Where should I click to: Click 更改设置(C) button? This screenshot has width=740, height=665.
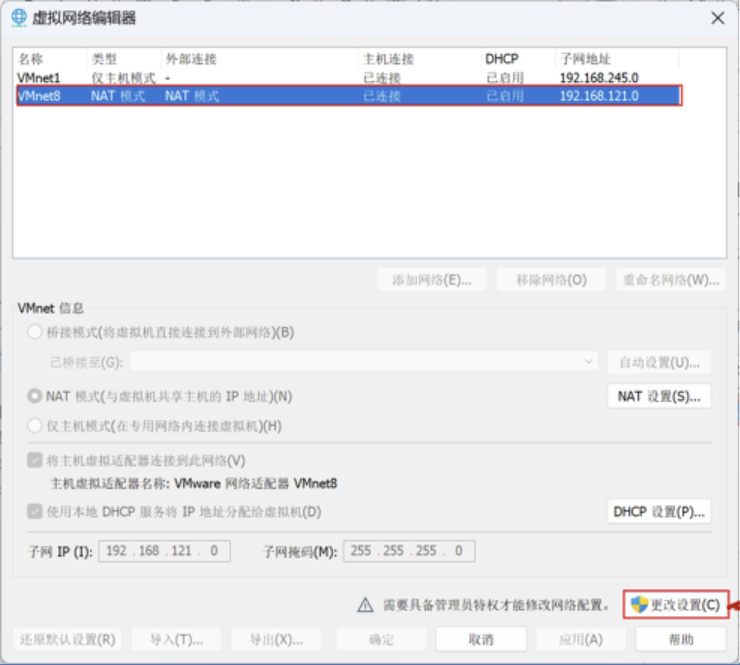tap(676, 605)
